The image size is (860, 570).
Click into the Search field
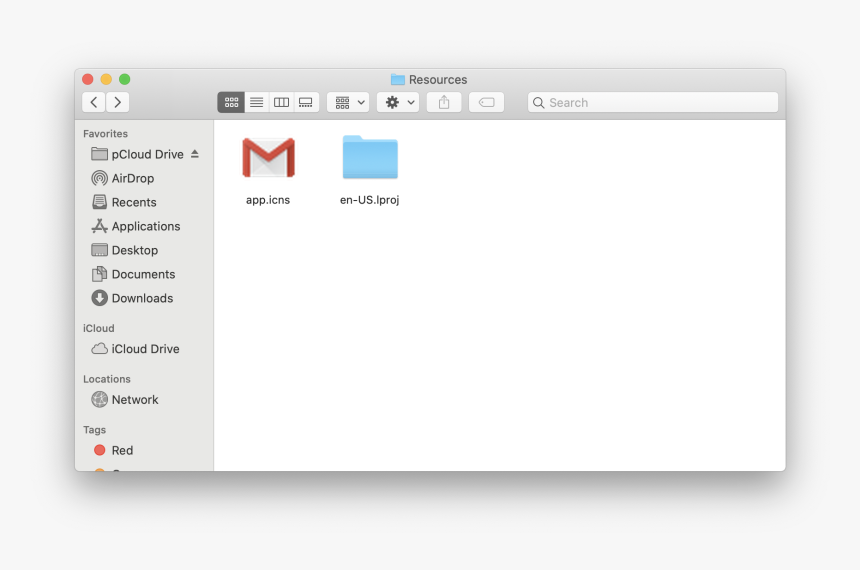coord(653,103)
